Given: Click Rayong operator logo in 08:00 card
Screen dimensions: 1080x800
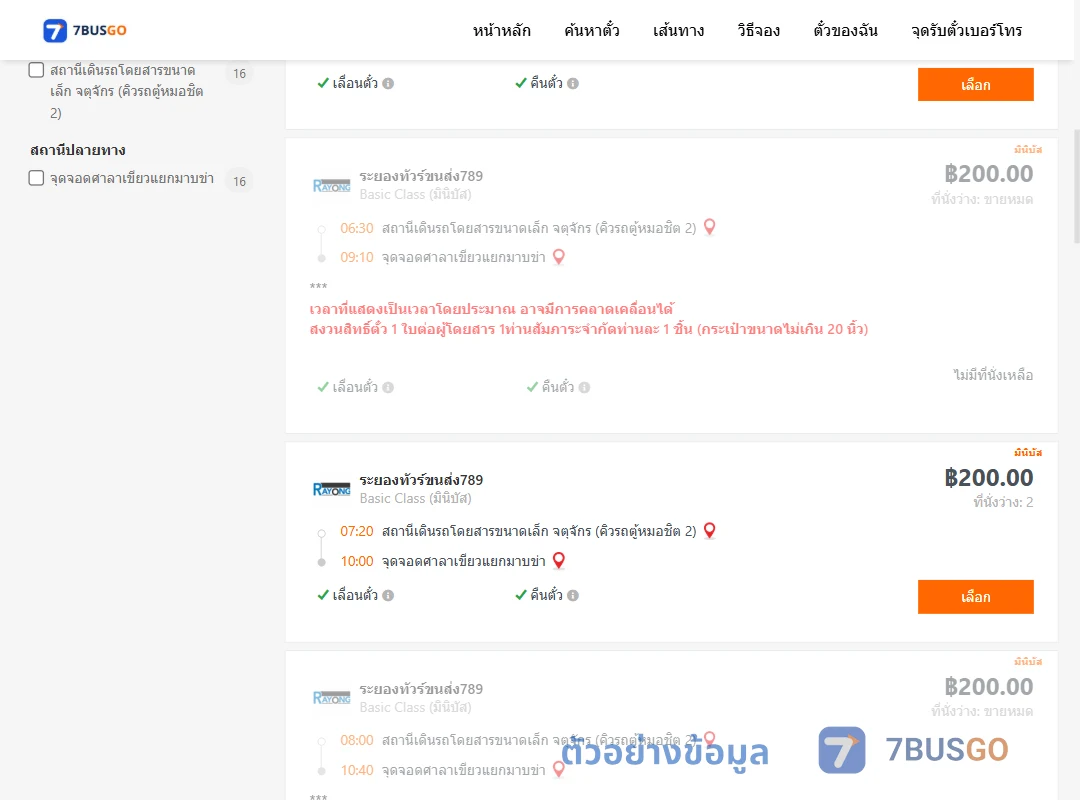Looking at the screenshot, I should click(331, 697).
